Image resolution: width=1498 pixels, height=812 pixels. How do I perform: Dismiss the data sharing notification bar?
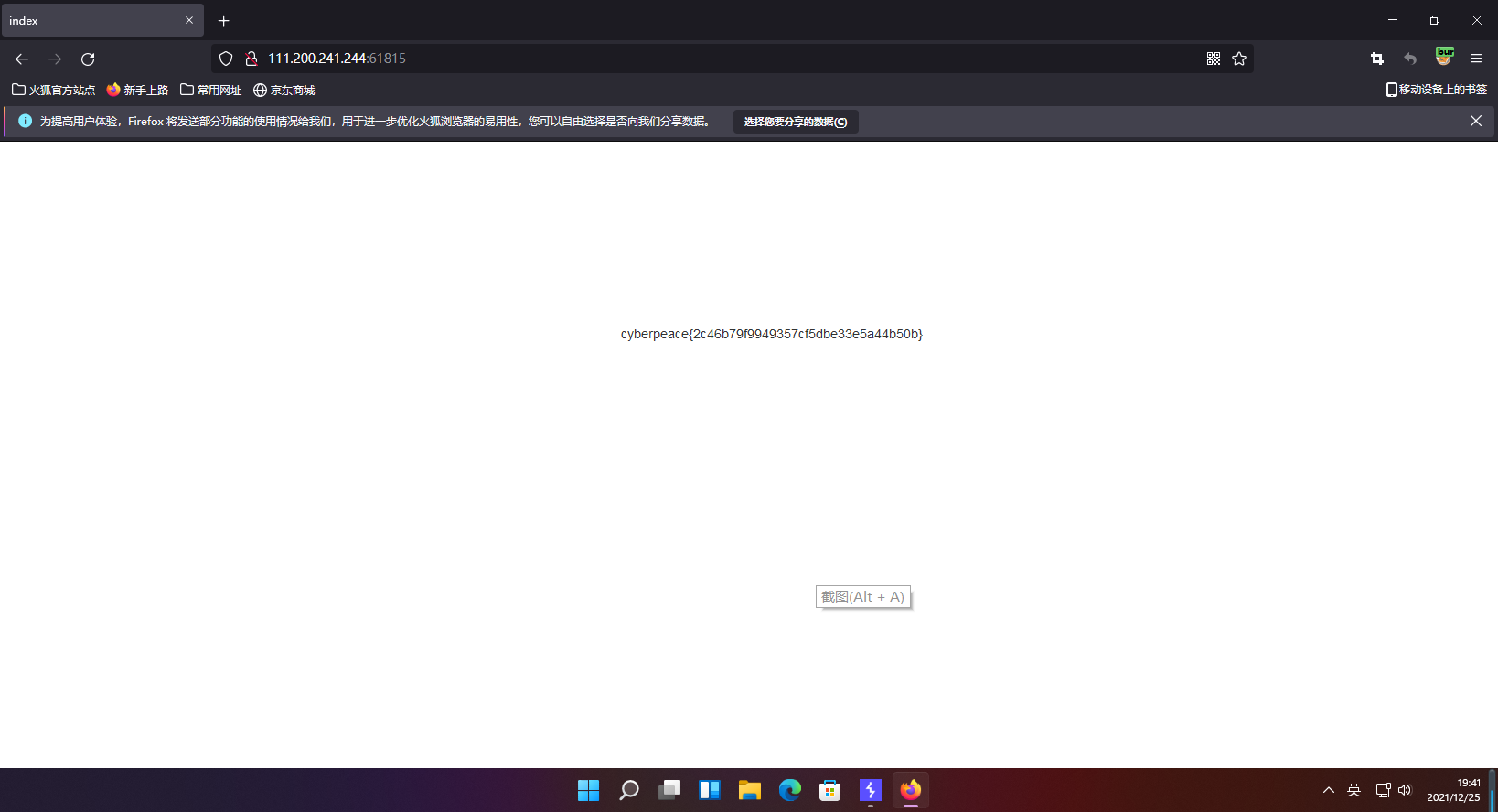(1476, 121)
